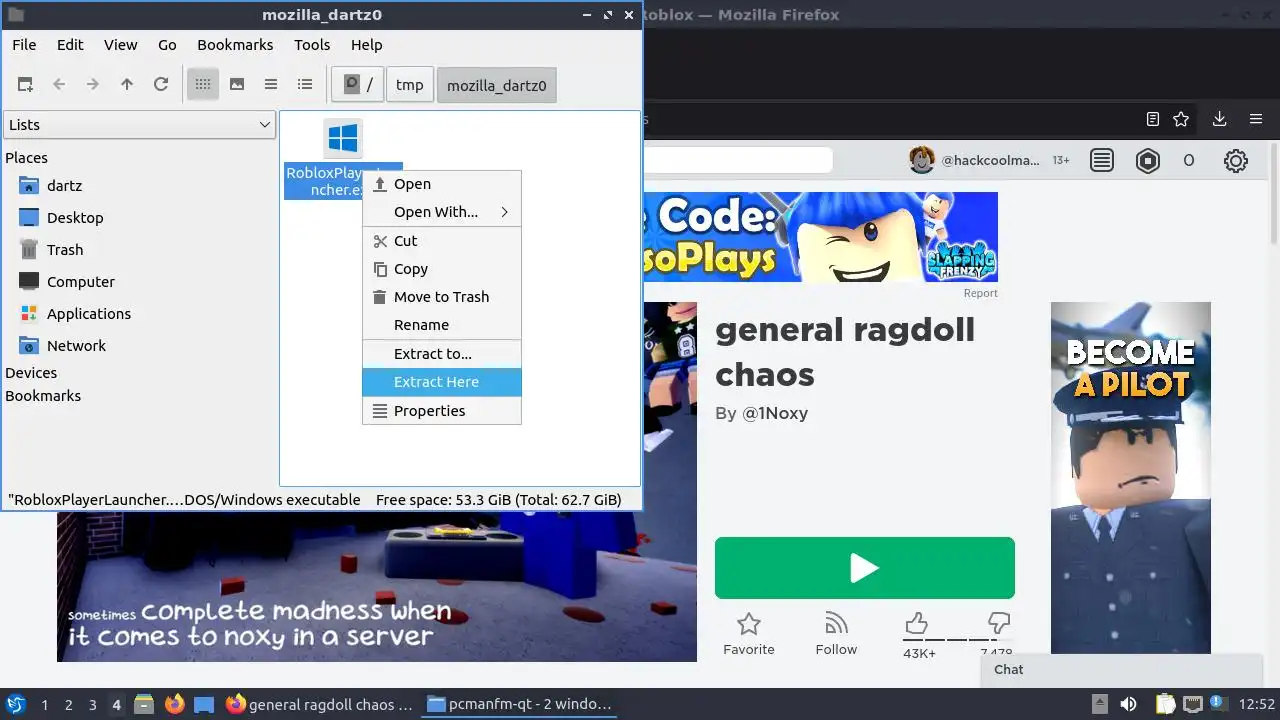Open Roblox notifications list icon
The image size is (1280, 720).
[1102, 160]
